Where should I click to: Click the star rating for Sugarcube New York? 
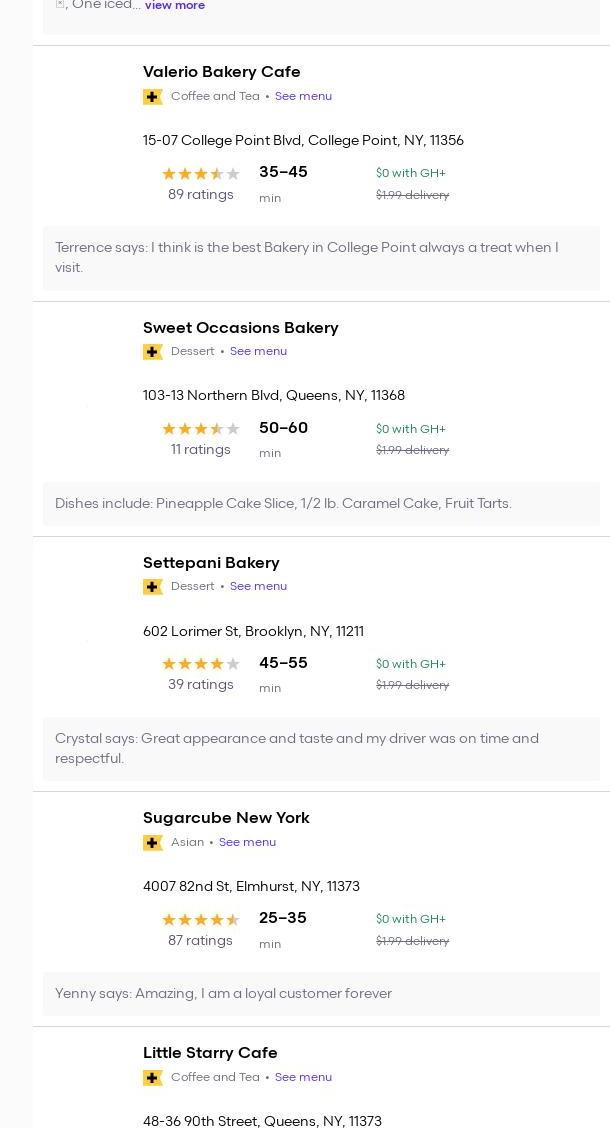201,920
